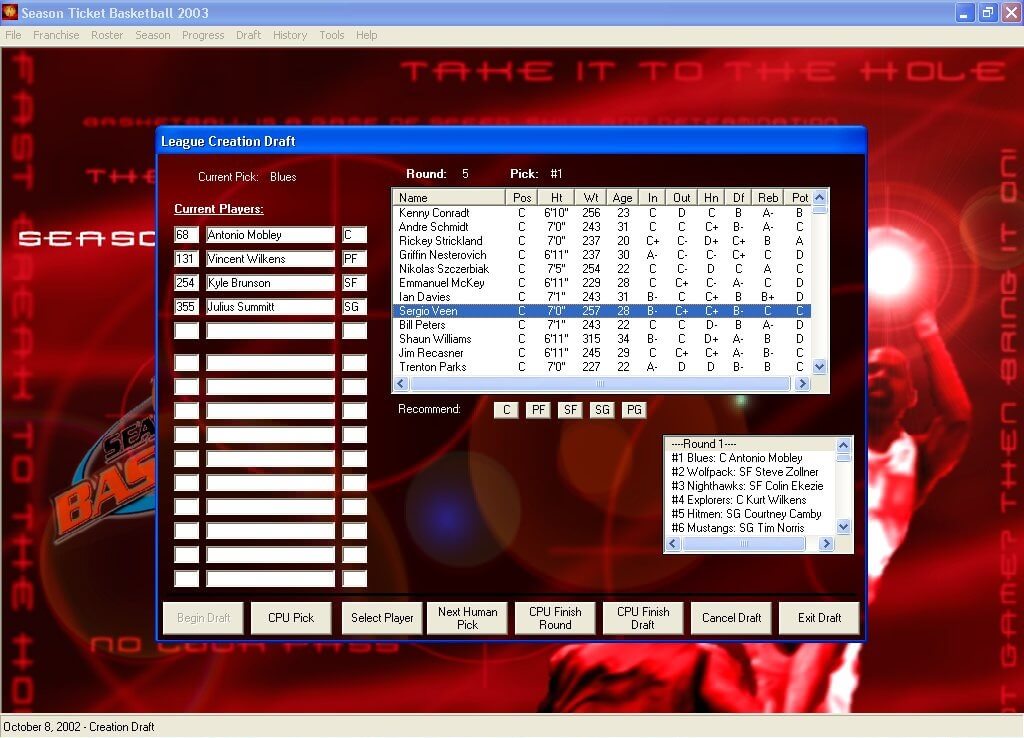This screenshot has height=738, width=1024.
Task: Recommend an SF position player
Action: coord(570,409)
